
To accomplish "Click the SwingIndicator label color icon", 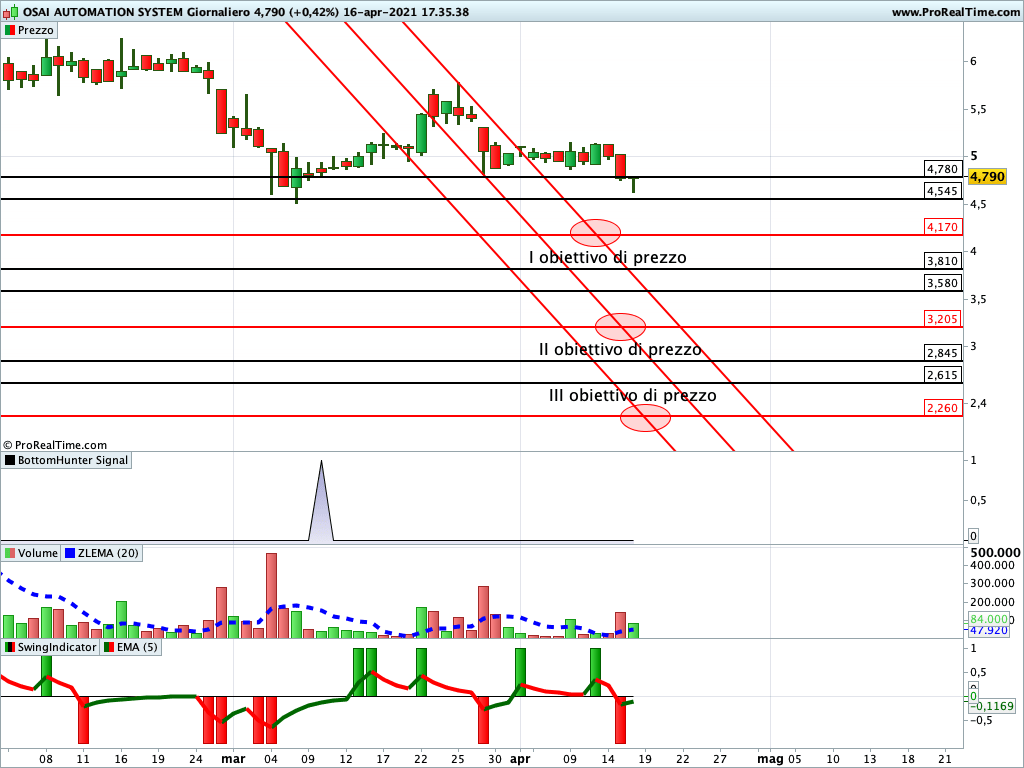I will 10,647.
